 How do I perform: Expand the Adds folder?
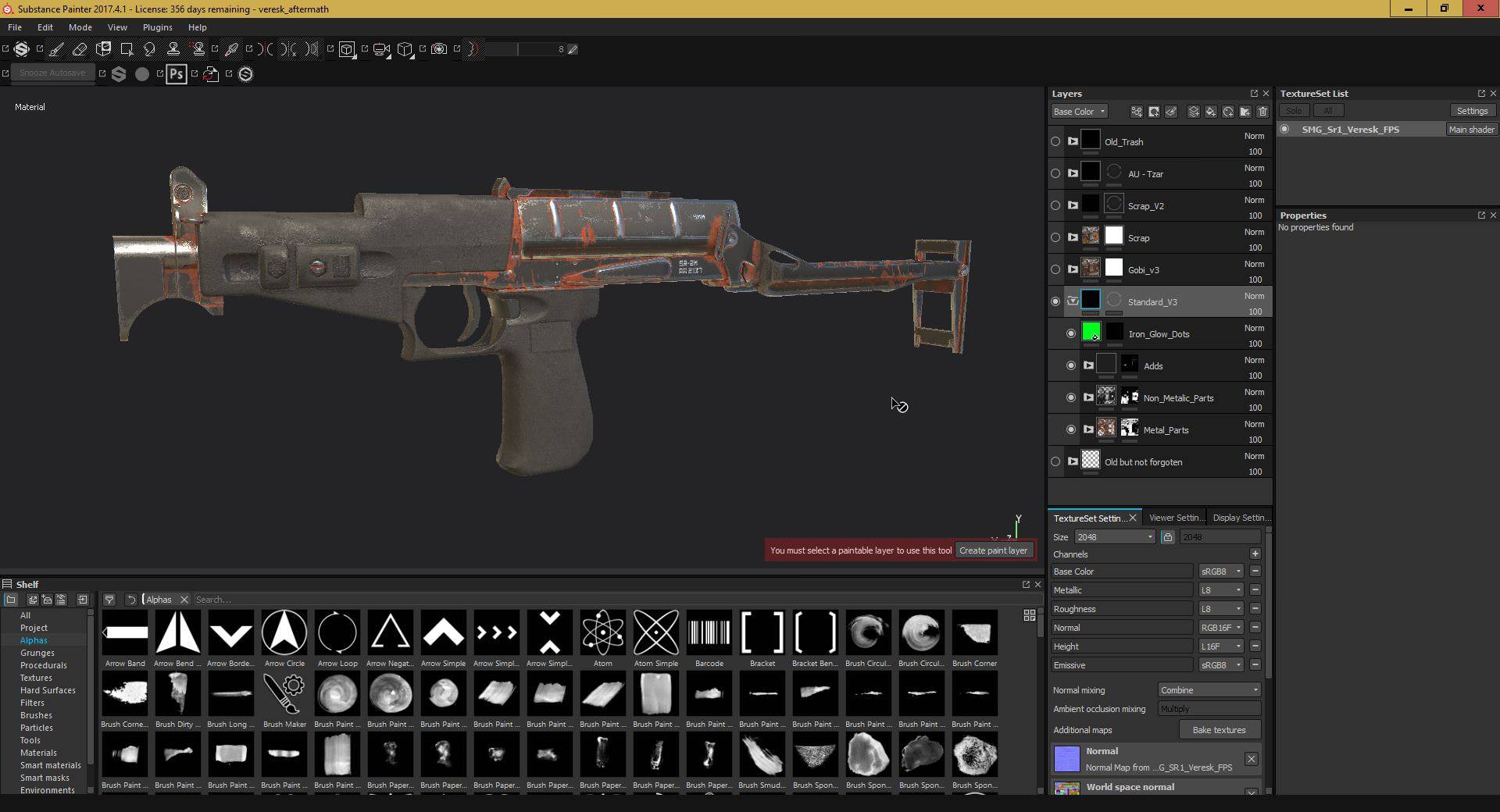1088,365
